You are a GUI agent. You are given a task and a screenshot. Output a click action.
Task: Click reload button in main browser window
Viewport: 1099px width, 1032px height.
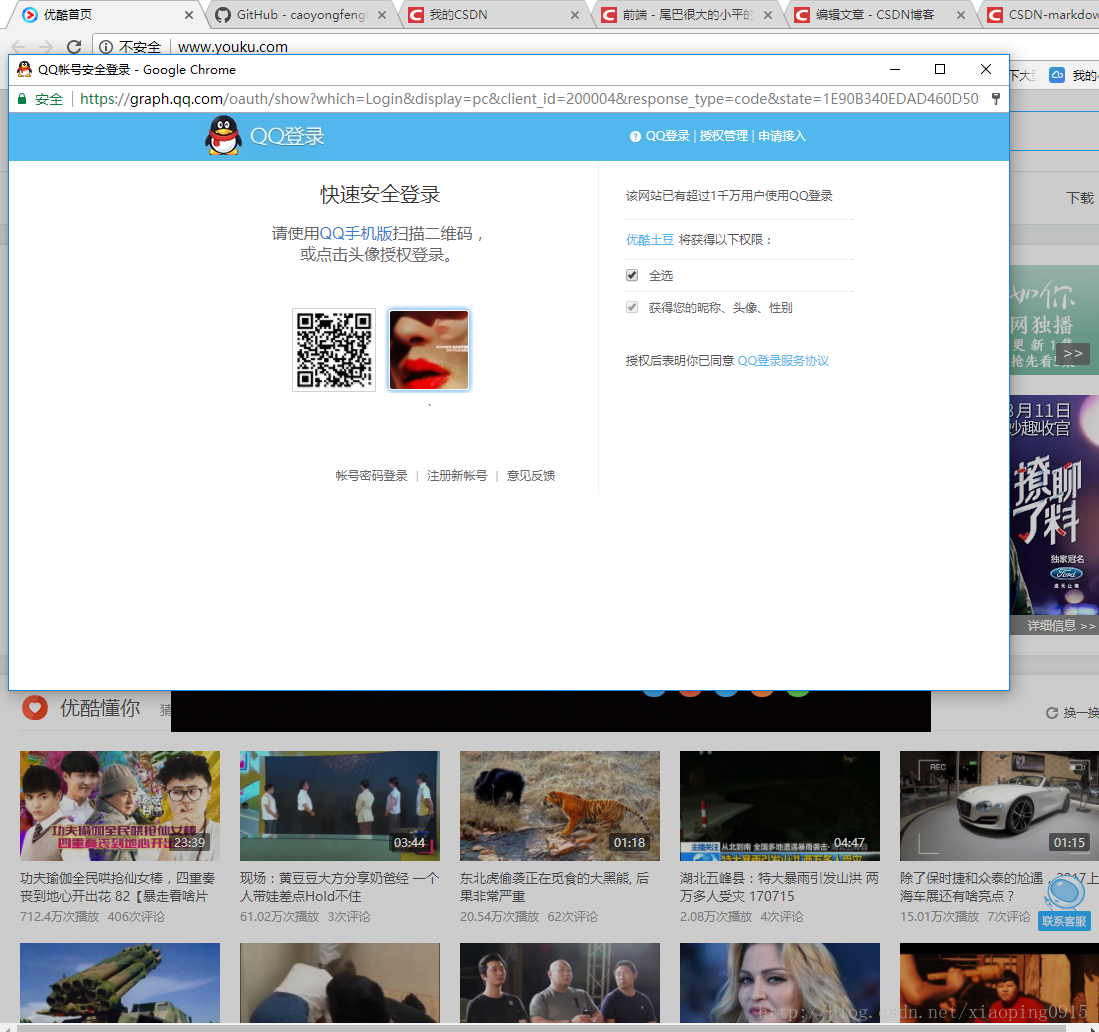point(74,47)
